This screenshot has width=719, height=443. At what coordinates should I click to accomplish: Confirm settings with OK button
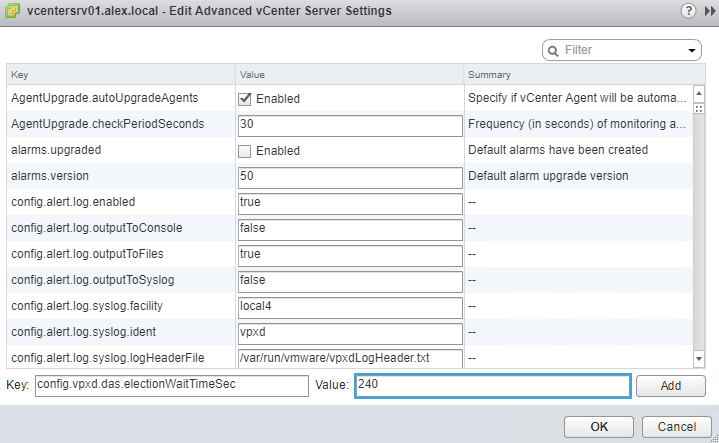(x=598, y=427)
